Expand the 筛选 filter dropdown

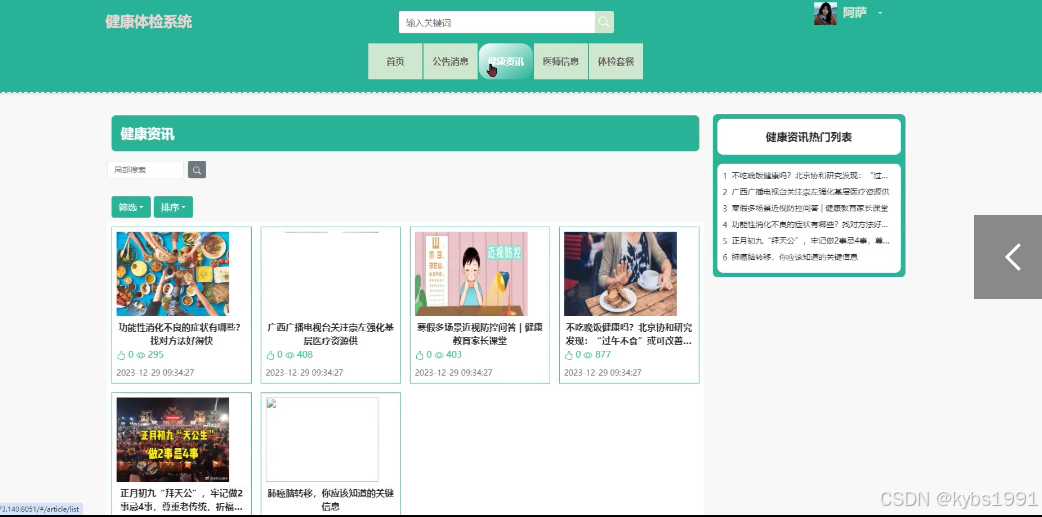pos(131,207)
